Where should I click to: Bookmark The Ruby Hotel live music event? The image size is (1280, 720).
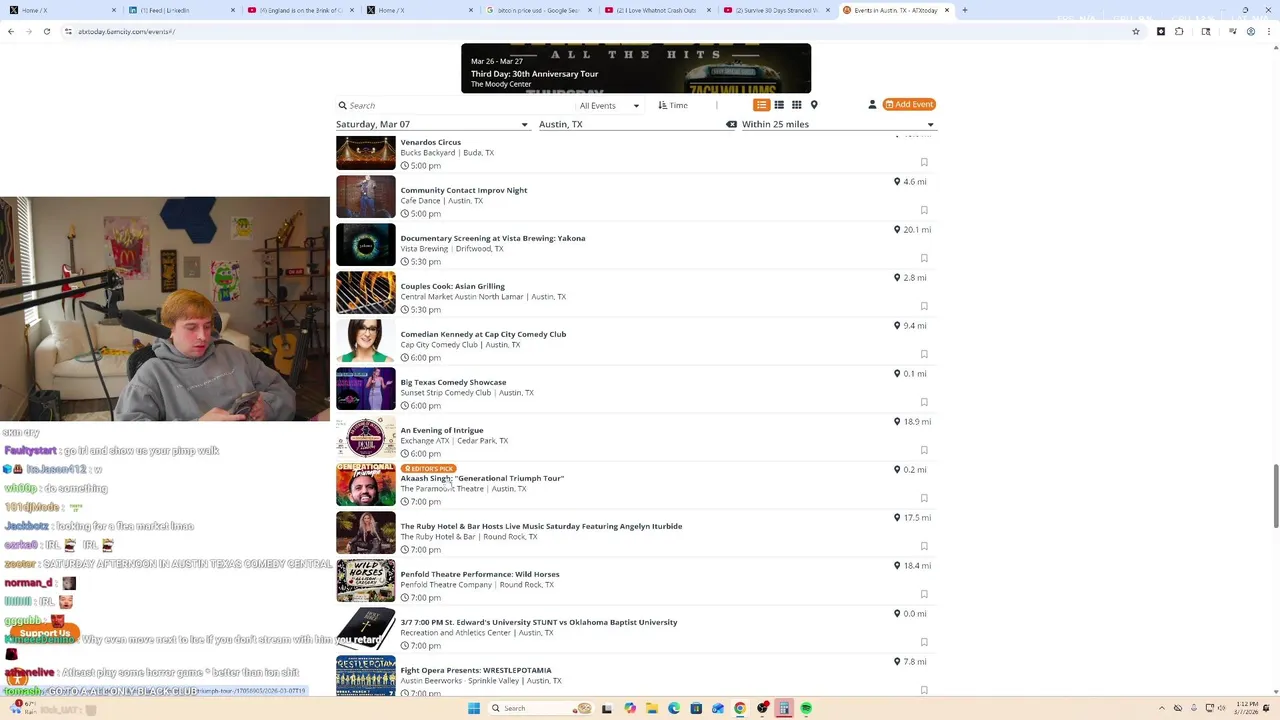924,546
